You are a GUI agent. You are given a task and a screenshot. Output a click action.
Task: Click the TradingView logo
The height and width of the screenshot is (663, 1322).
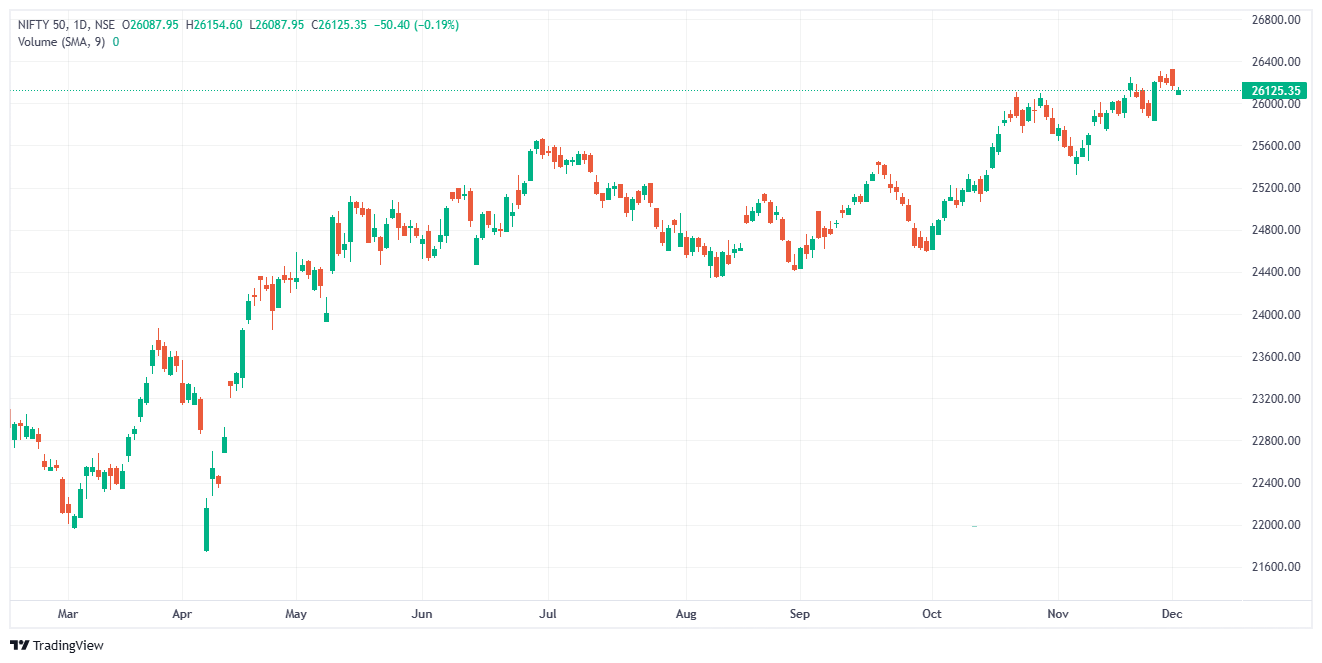coord(56,645)
